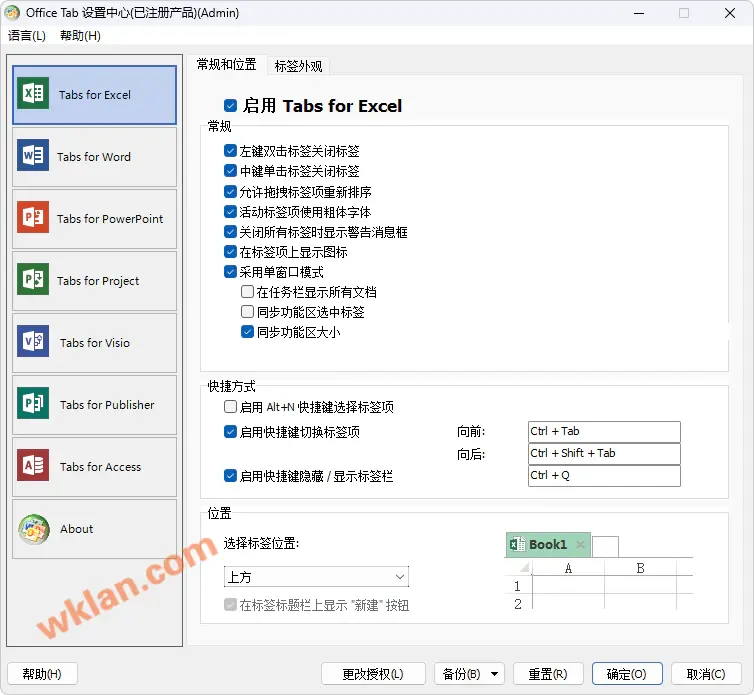Toggle 左键双击标签关闭标签 checkbox
The height and width of the screenshot is (695, 754).
click(x=230, y=151)
